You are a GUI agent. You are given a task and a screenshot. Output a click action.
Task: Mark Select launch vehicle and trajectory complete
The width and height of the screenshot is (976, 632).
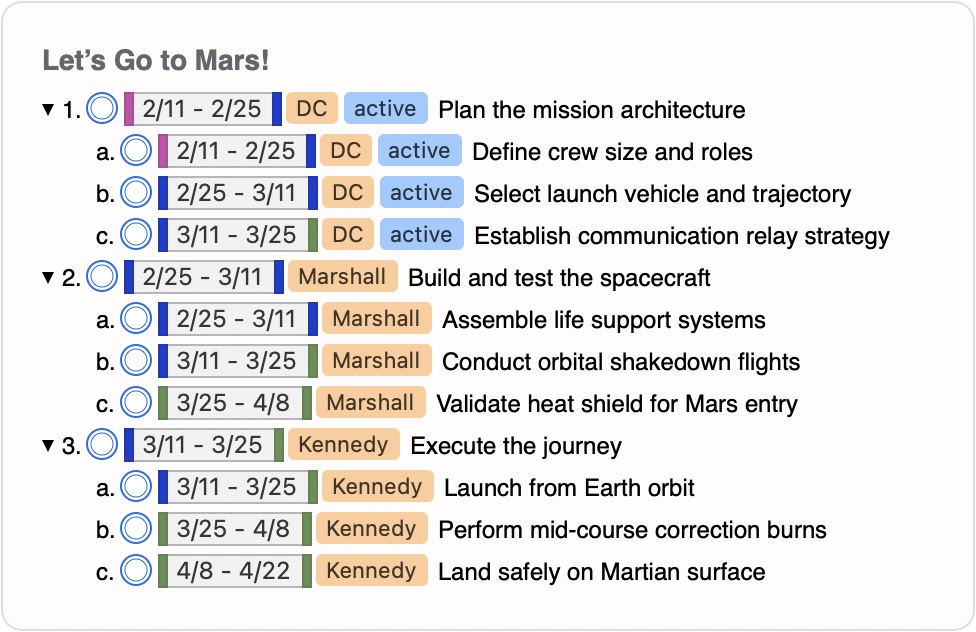pos(136,192)
